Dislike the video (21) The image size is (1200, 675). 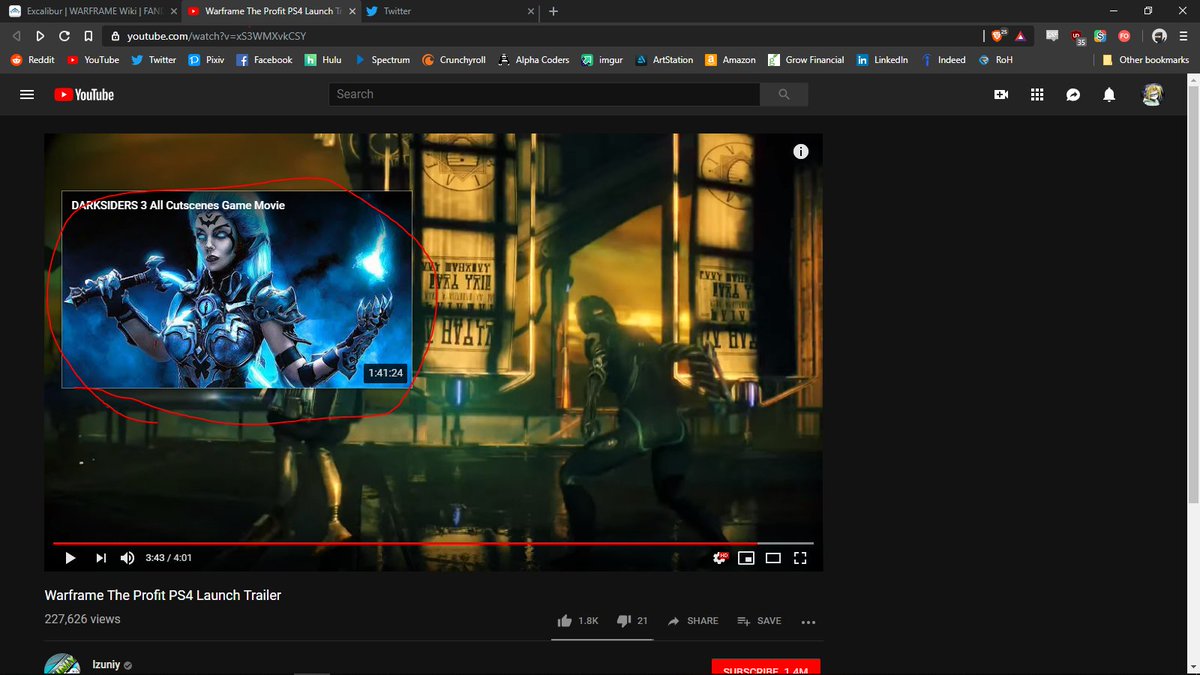coord(632,621)
